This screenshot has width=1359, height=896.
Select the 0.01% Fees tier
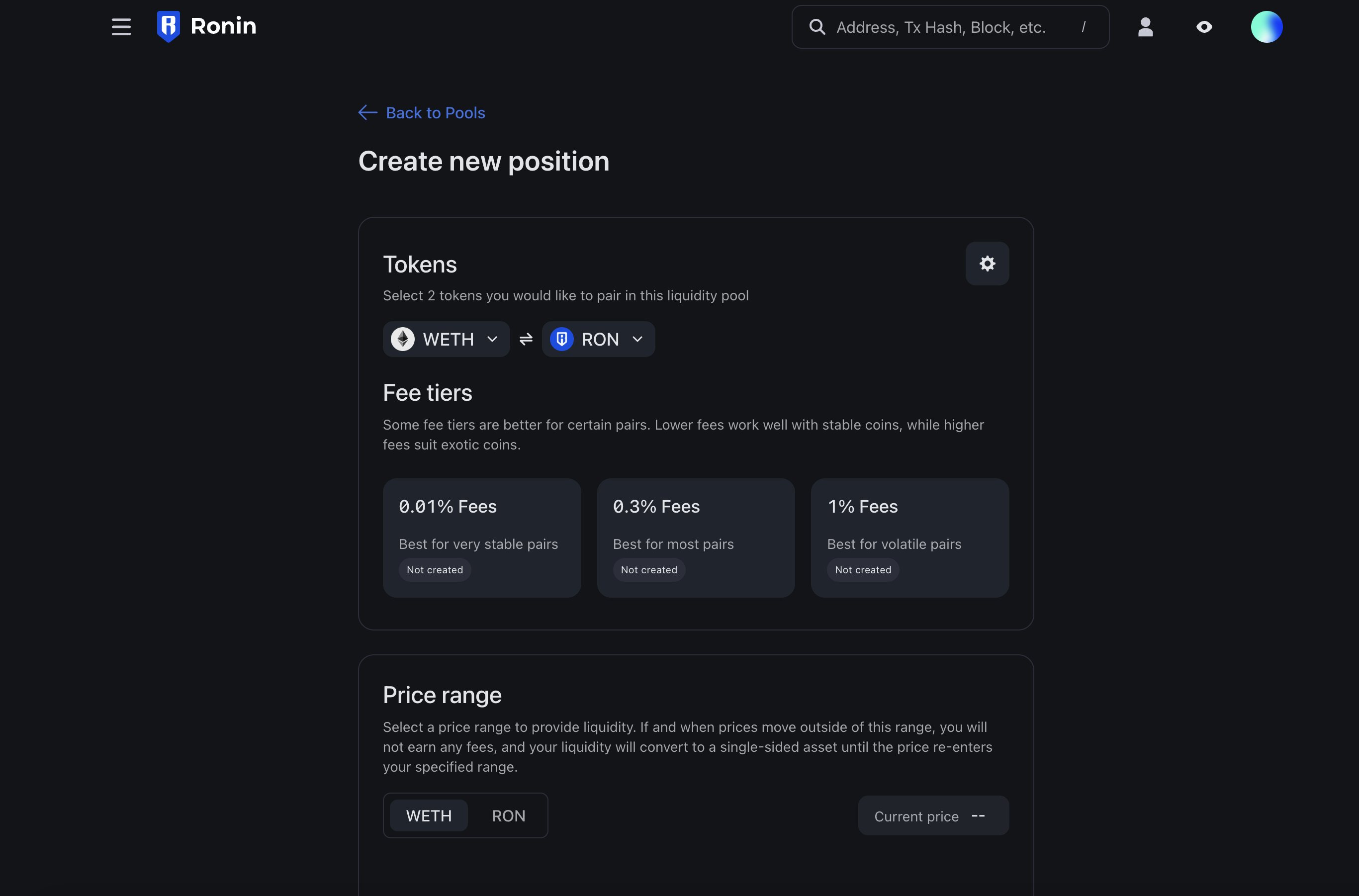coord(482,538)
